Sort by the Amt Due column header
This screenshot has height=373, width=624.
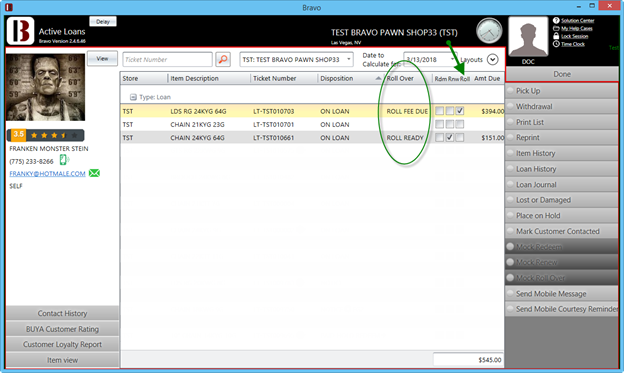click(487, 78)
